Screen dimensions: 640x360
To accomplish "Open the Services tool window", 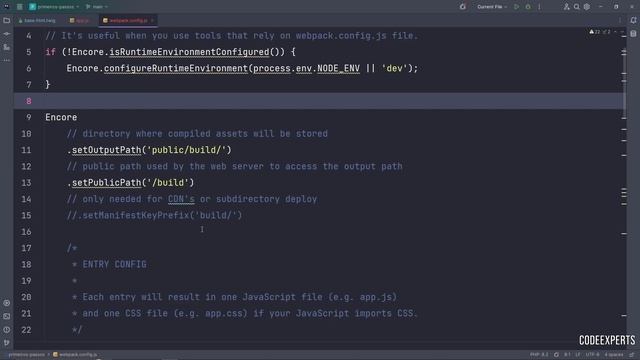I will pyautogui.click(x=7, y=303).
